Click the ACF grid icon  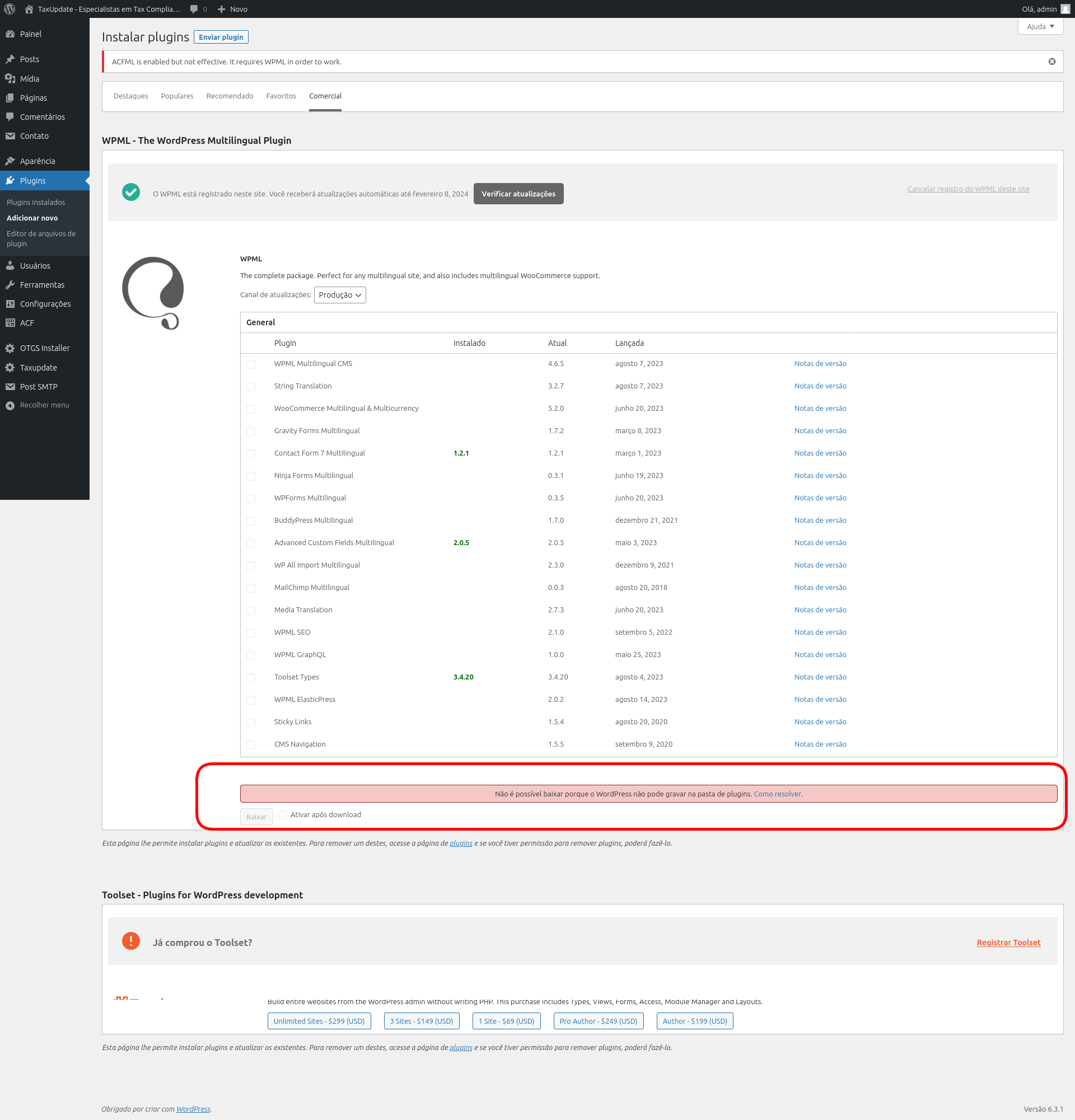[x=10, y=323]
